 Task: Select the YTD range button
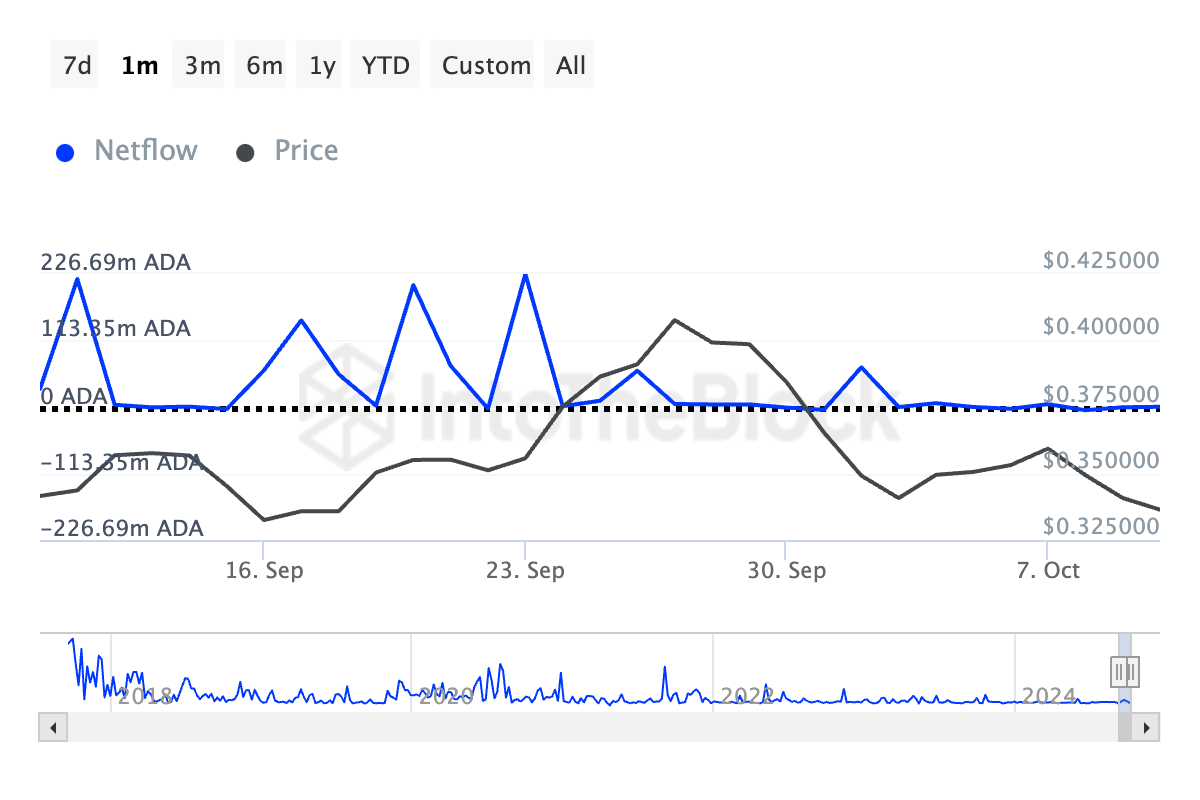(385, 66)
